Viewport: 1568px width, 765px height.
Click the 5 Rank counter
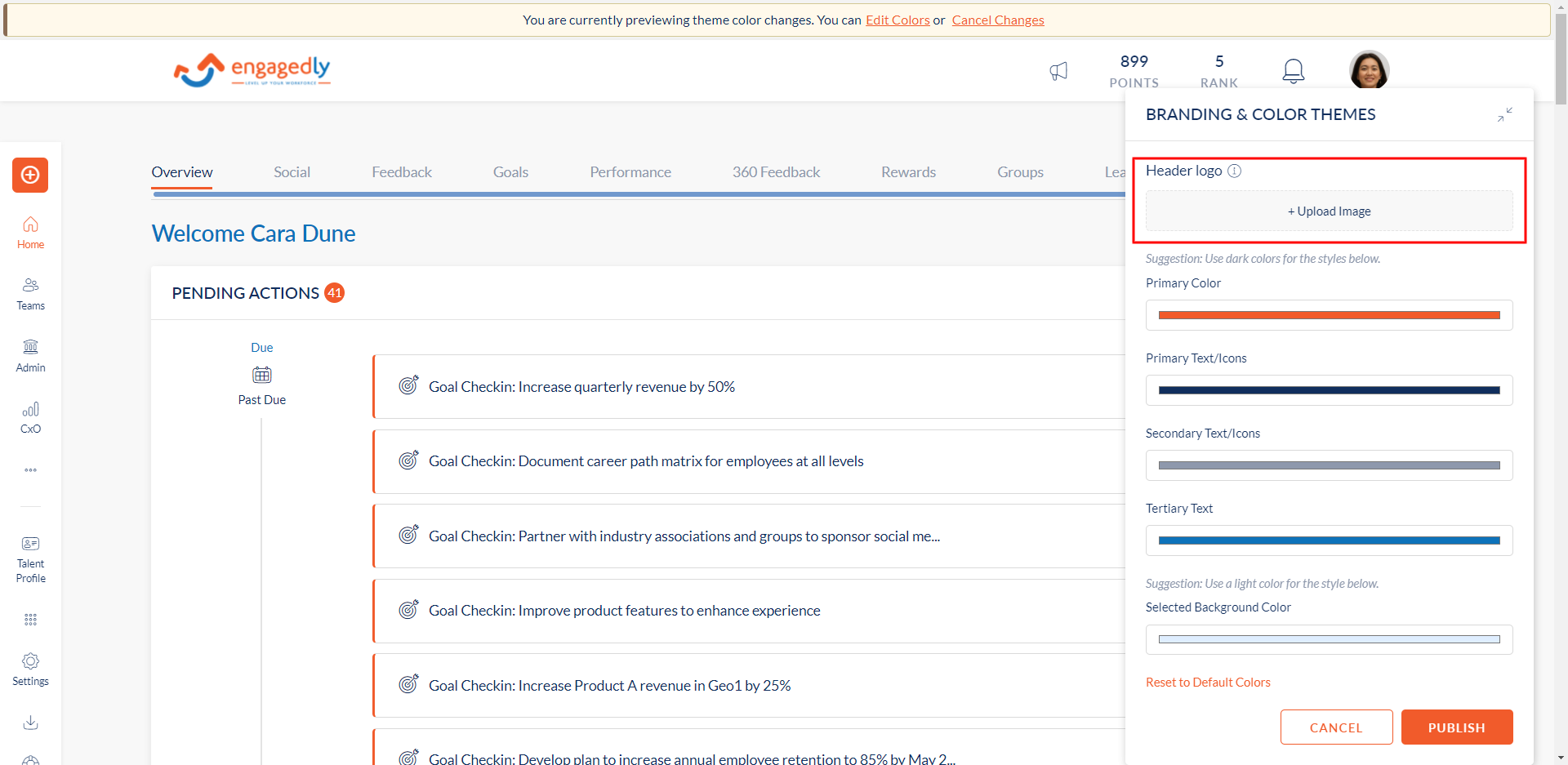coord(1219,71)
